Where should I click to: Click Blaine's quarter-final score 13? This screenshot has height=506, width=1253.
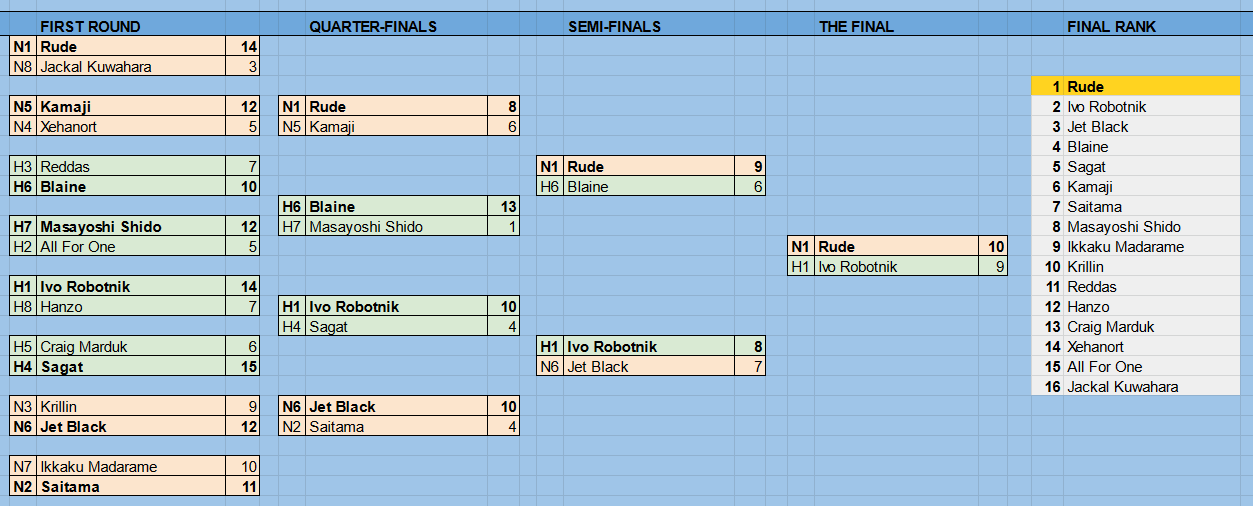(x=504, y=207)
